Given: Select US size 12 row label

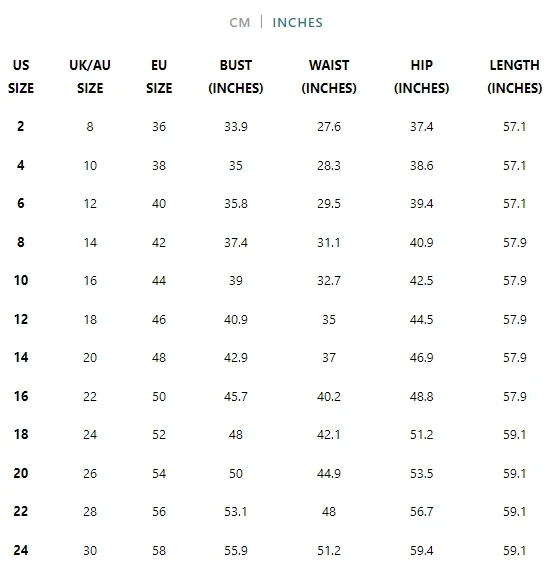Looking at the screenshot, I should [x=21, y=319].
